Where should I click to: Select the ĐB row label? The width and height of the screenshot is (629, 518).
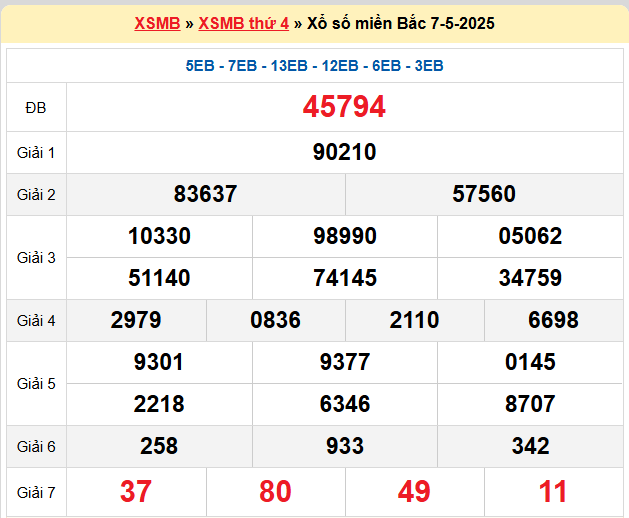pyautogui.click(x=36, y=108)
